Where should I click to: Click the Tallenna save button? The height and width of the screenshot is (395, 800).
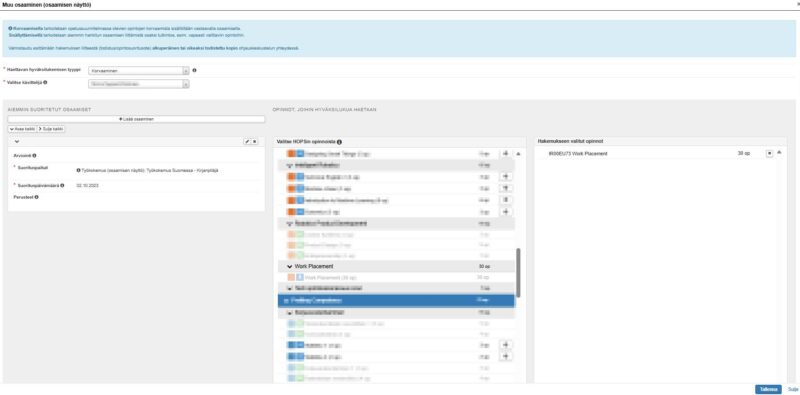tap(768, 389)
